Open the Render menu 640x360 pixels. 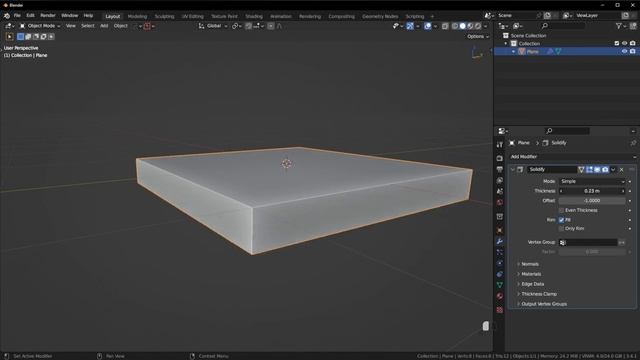point(48,16)
